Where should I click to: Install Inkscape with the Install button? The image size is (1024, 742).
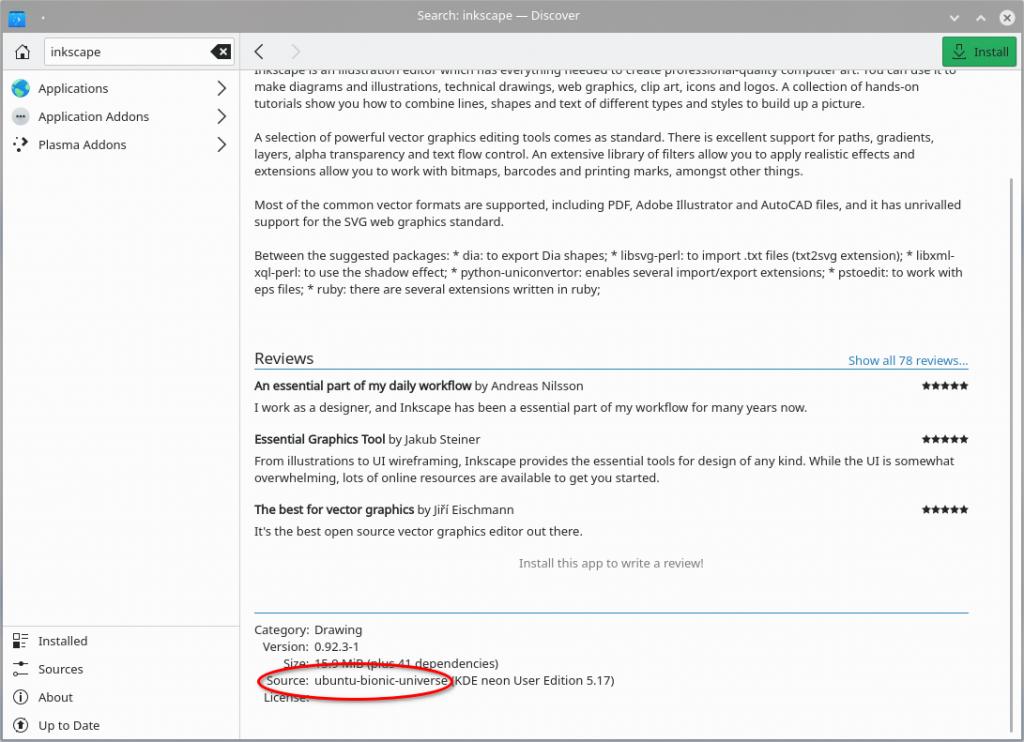(979, 52)
